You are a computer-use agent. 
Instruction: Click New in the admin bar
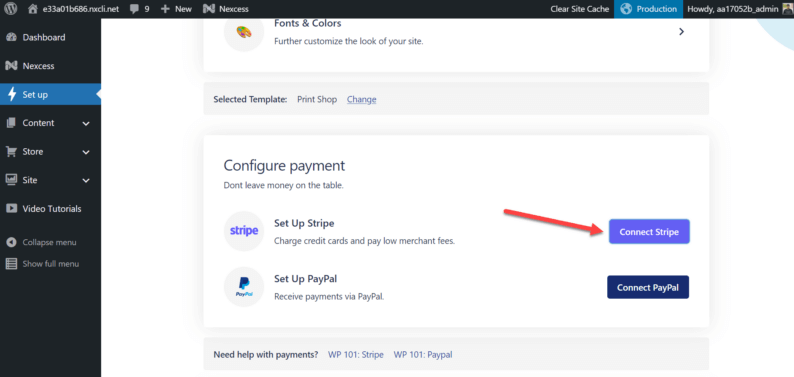point(183,9)
